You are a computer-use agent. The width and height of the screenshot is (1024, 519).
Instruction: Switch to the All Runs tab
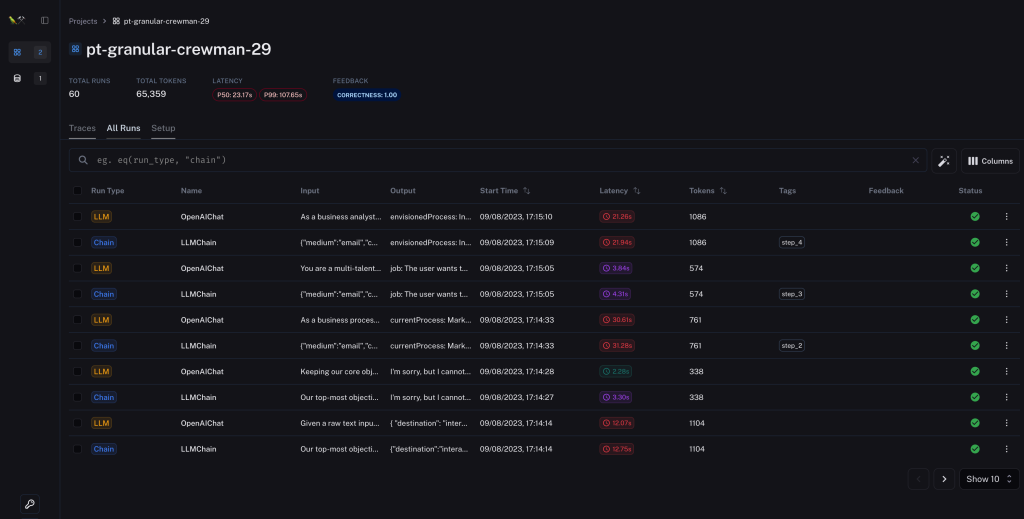pos(123,128)
